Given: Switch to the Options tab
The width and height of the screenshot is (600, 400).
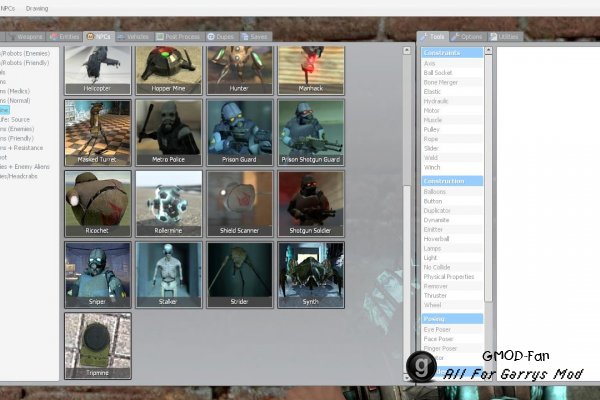Looking at the screenshot, I should [x=466, y=37].
